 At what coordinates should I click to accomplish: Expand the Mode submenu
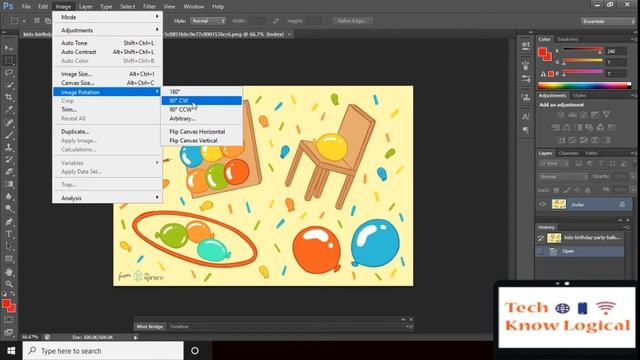pos(107,17)
